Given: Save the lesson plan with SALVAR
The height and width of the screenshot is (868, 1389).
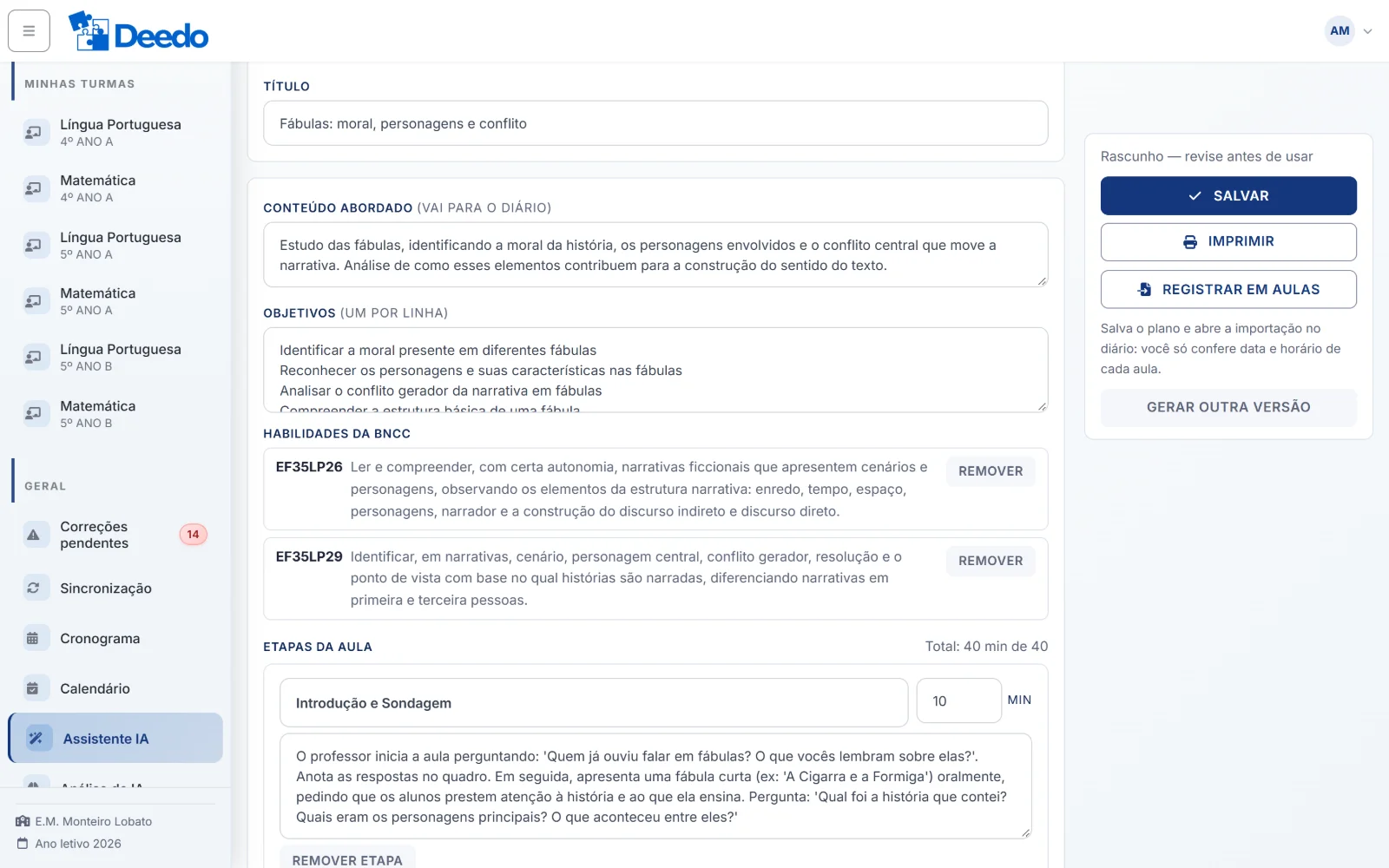Looking at the screenshot, I should [1228, 196].
